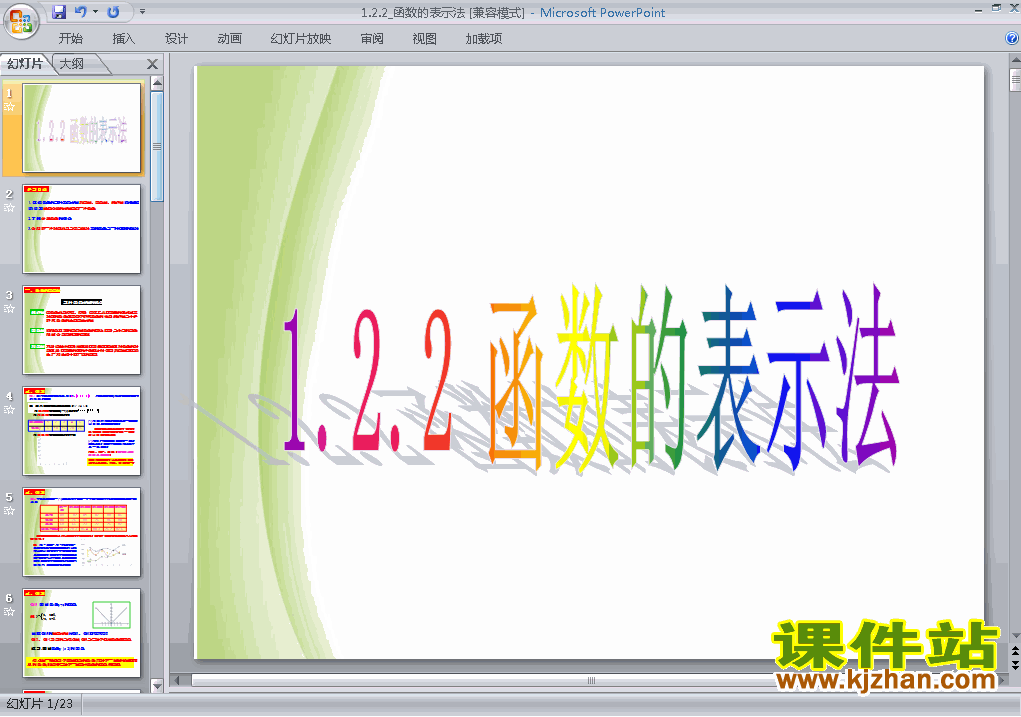The width and height of the screenshot is (1021, 717).
Task: Click animation star icon under slide 5
Action: [9, 511]
